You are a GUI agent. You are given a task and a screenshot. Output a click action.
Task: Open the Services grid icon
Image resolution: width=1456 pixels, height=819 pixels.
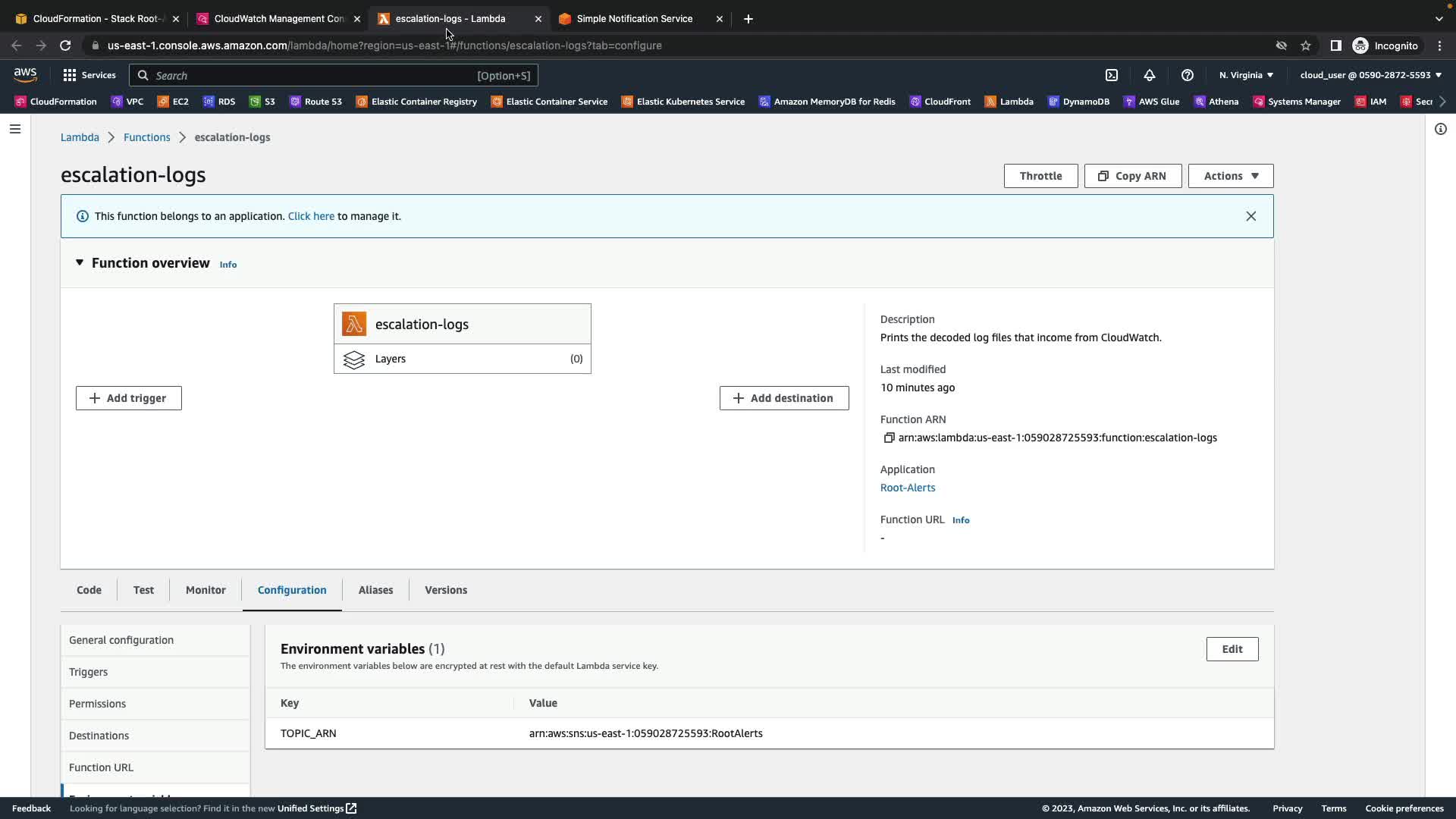click(70, 75)
